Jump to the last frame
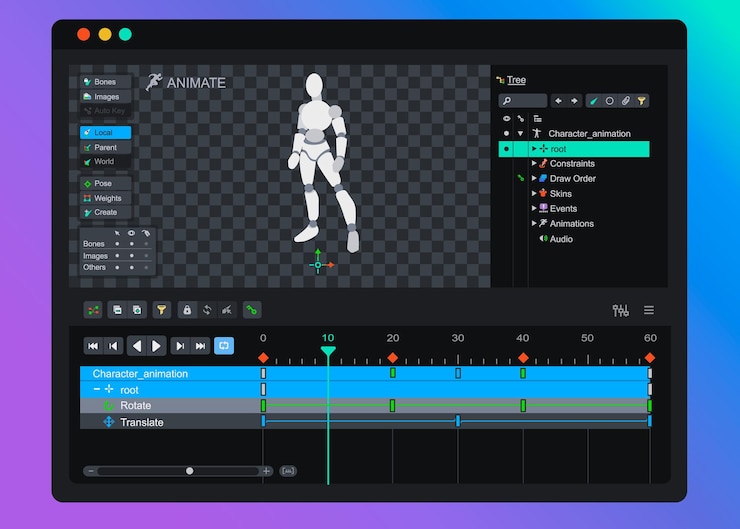This screenshot has height=529, width=740. coord(200,346)
